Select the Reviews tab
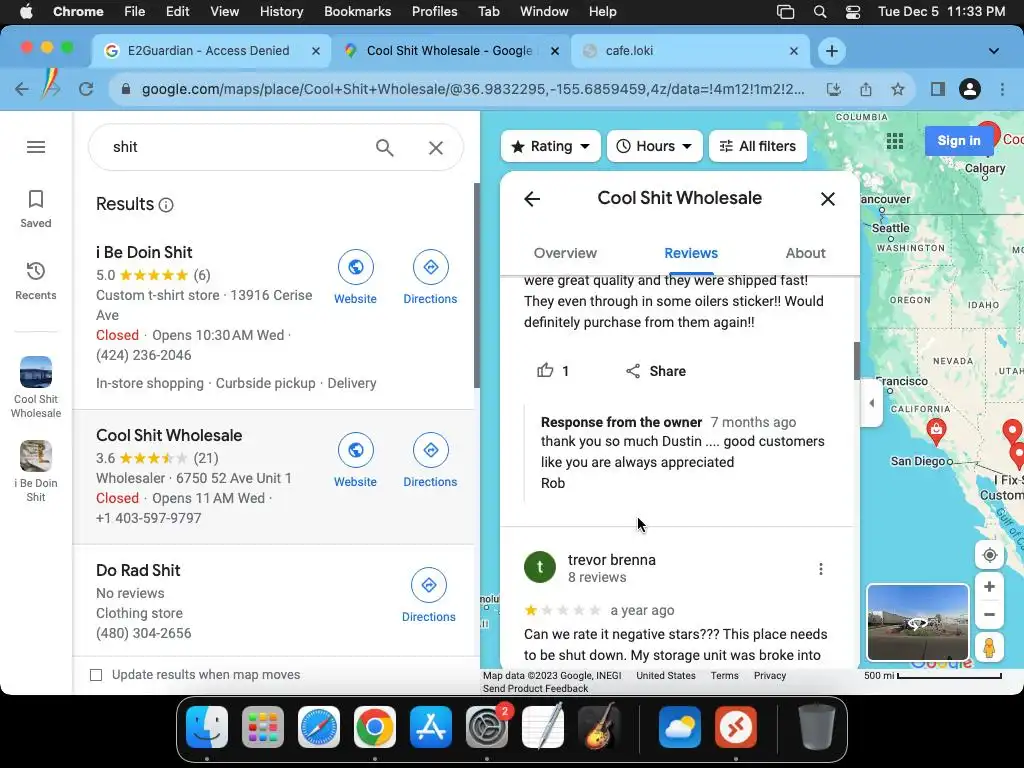 click(691, 253)
